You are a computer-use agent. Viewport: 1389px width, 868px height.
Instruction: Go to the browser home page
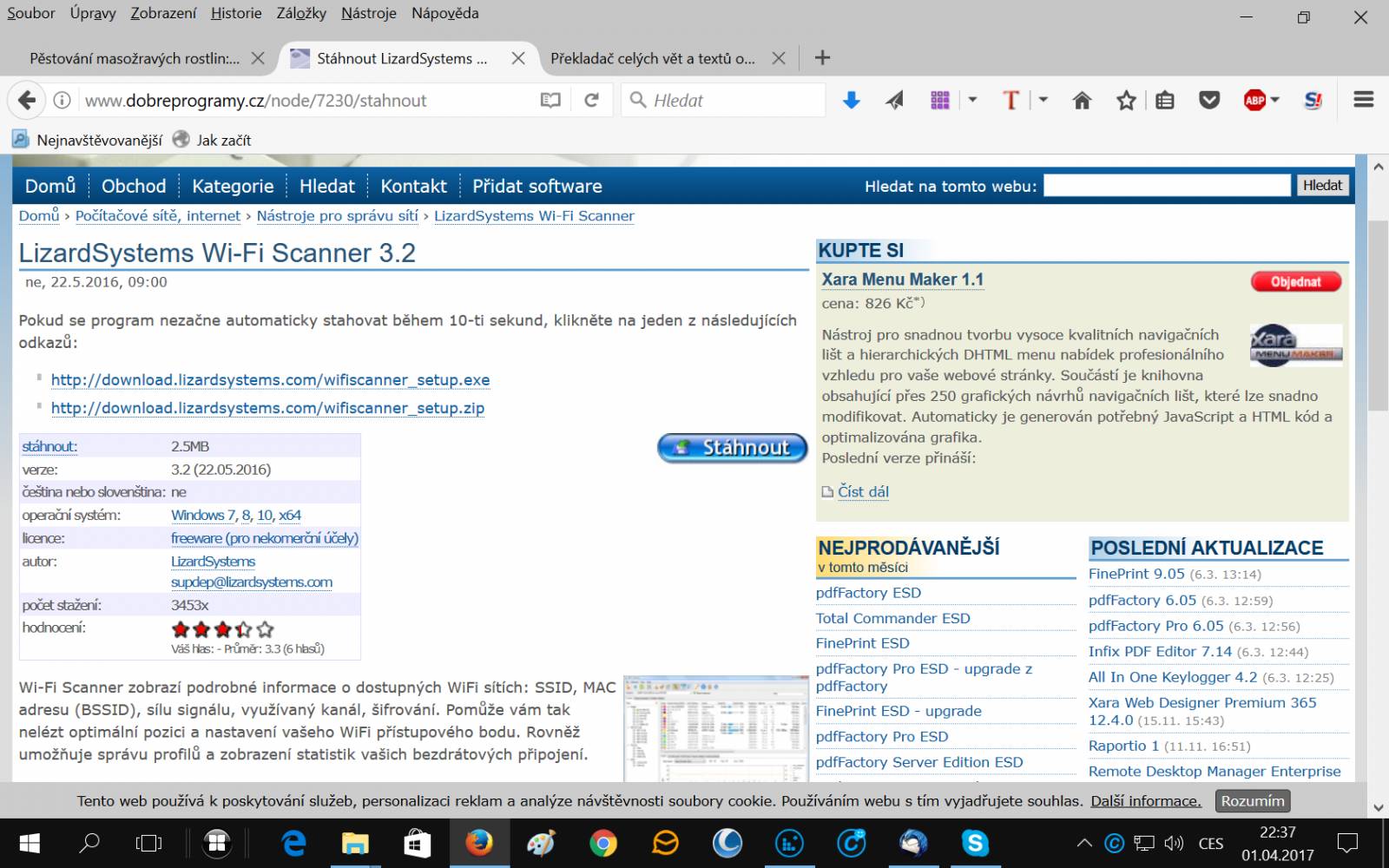tap(1082, 100)
